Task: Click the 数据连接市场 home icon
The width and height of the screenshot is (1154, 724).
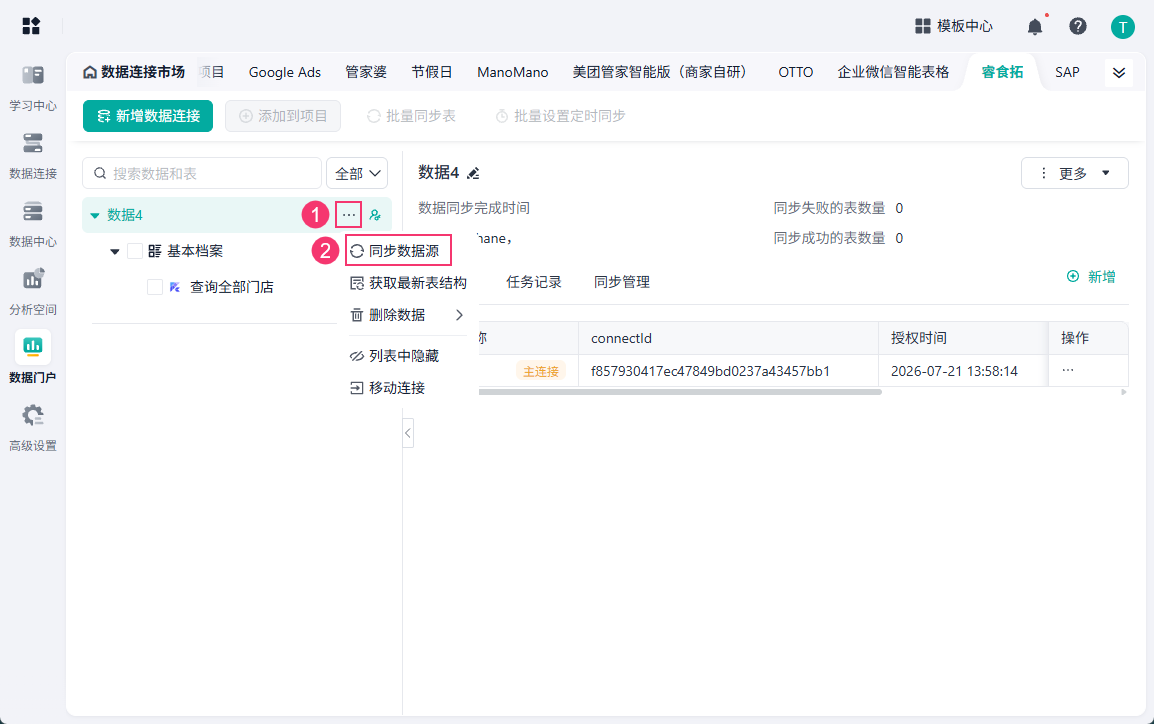Action: tap(90, 72)
